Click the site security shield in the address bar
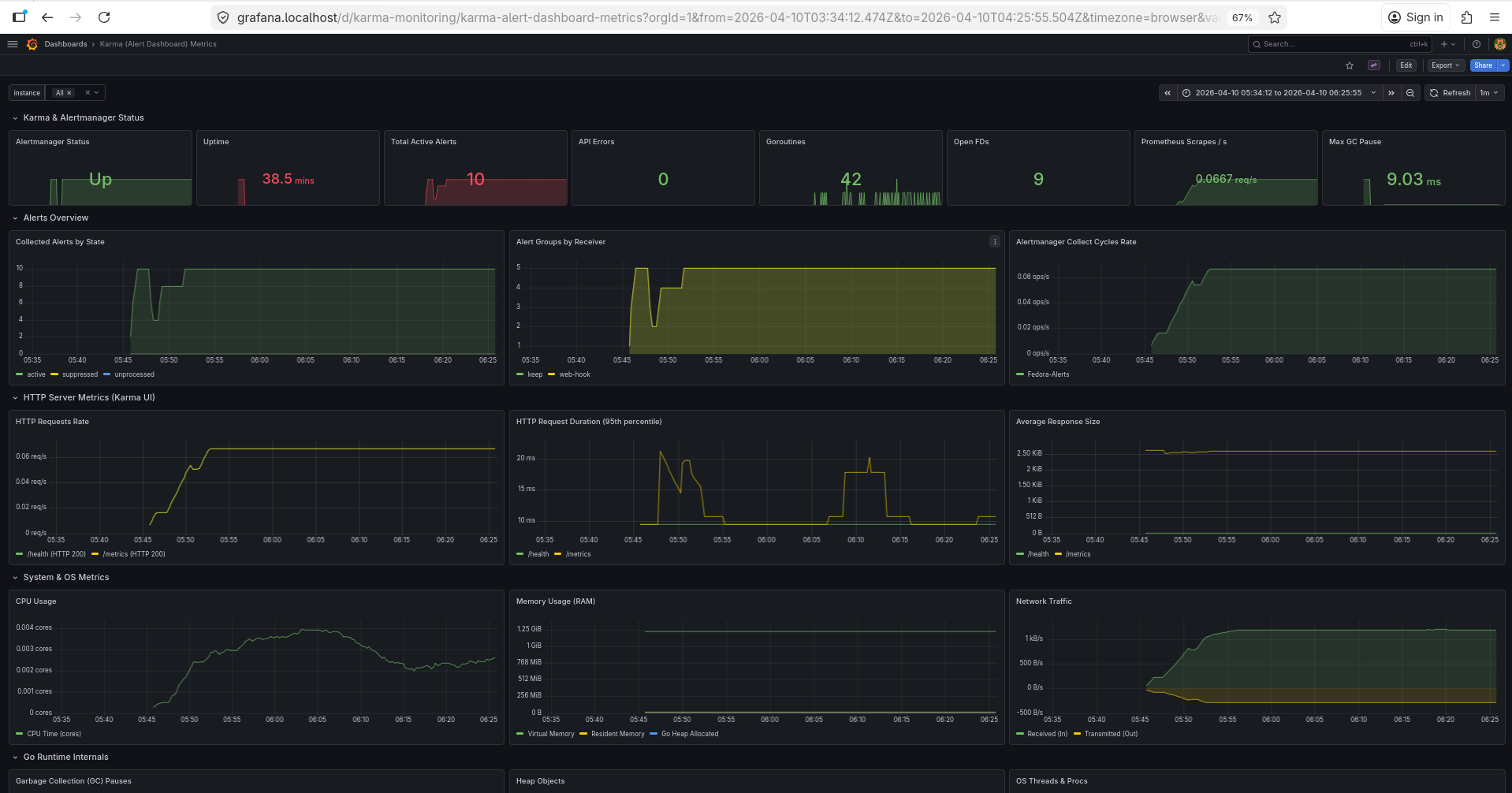Image resolution: width=1512 pixels, height=793 pixels. [x=223, y=17]
